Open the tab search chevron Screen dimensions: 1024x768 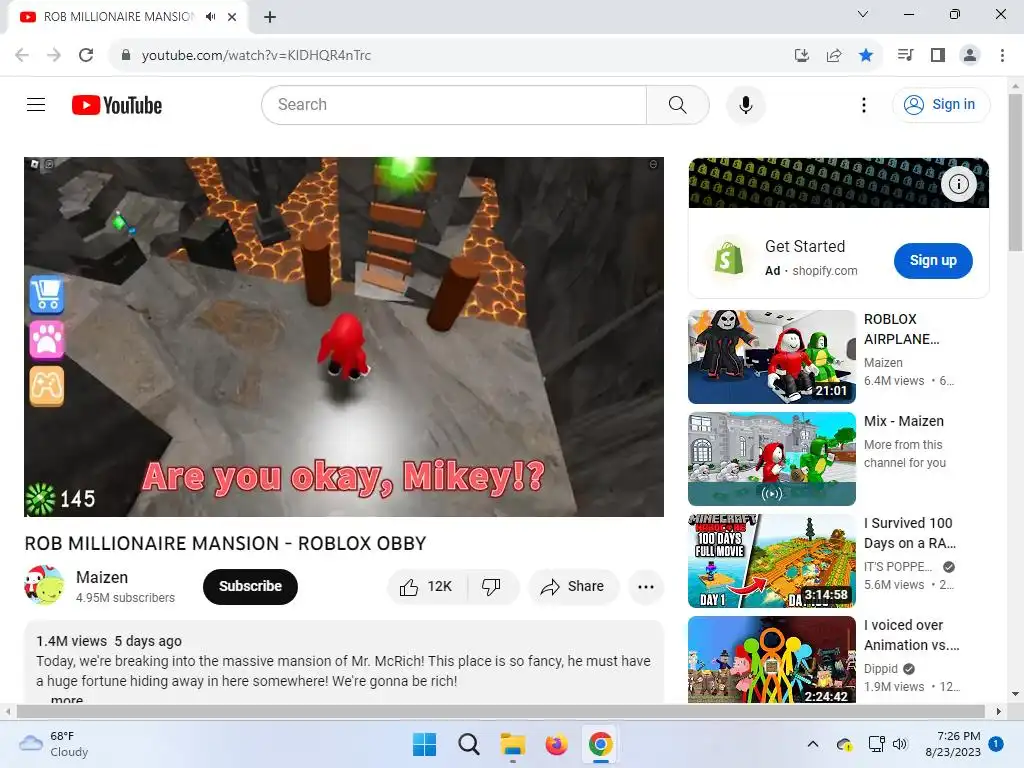pyautogui.click(x=863, y=14)
